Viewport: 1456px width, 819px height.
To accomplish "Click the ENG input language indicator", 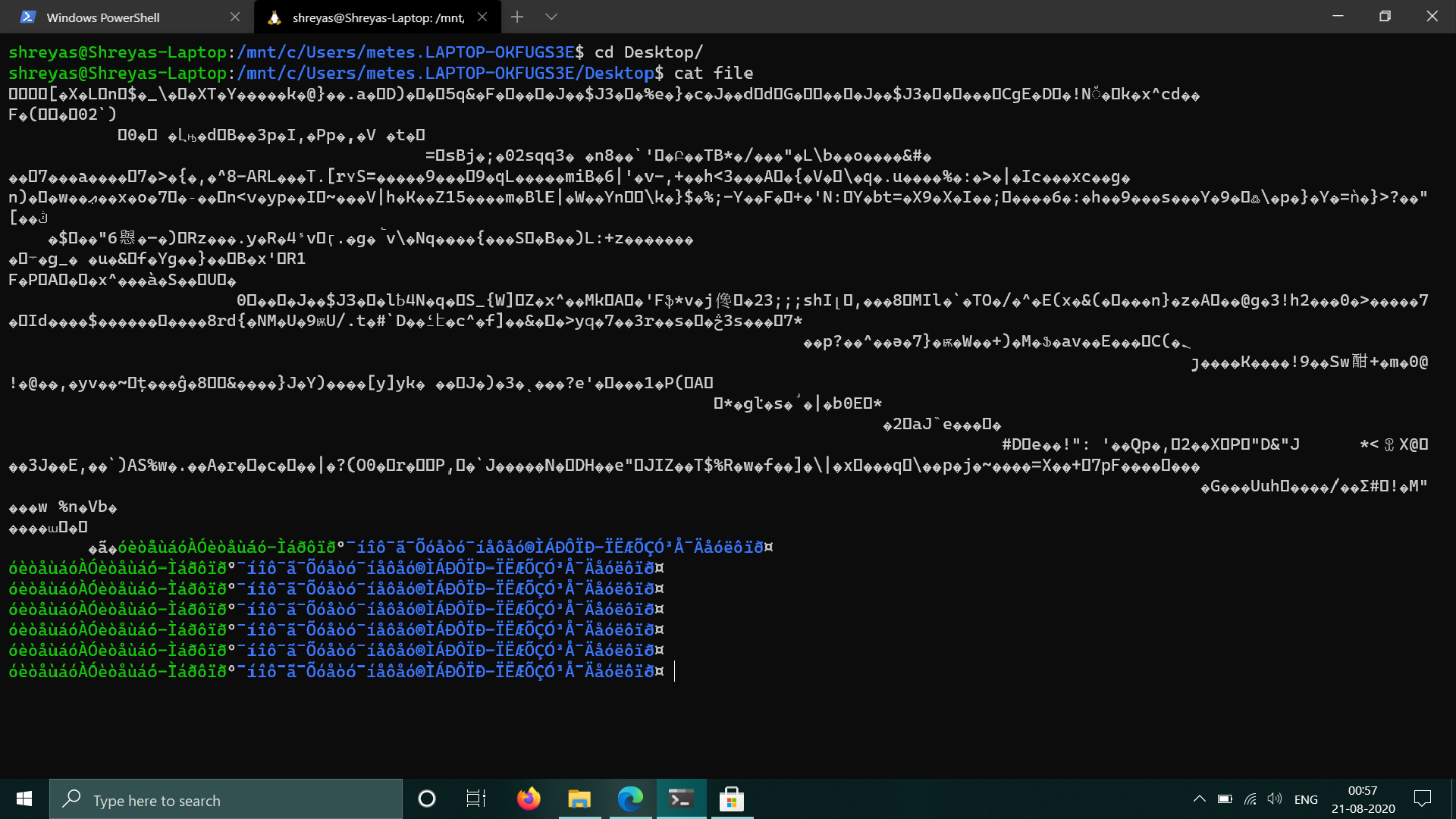I will click(1306, 799).
